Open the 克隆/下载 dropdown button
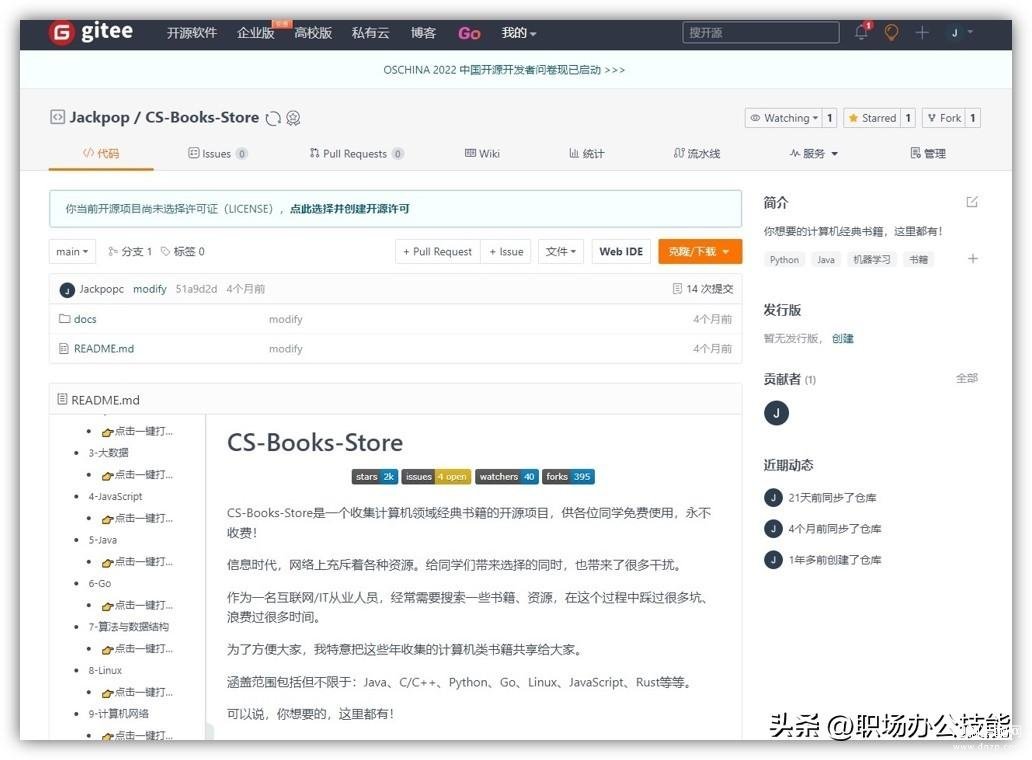This screenshot has height=760, width=1032. 700,251
